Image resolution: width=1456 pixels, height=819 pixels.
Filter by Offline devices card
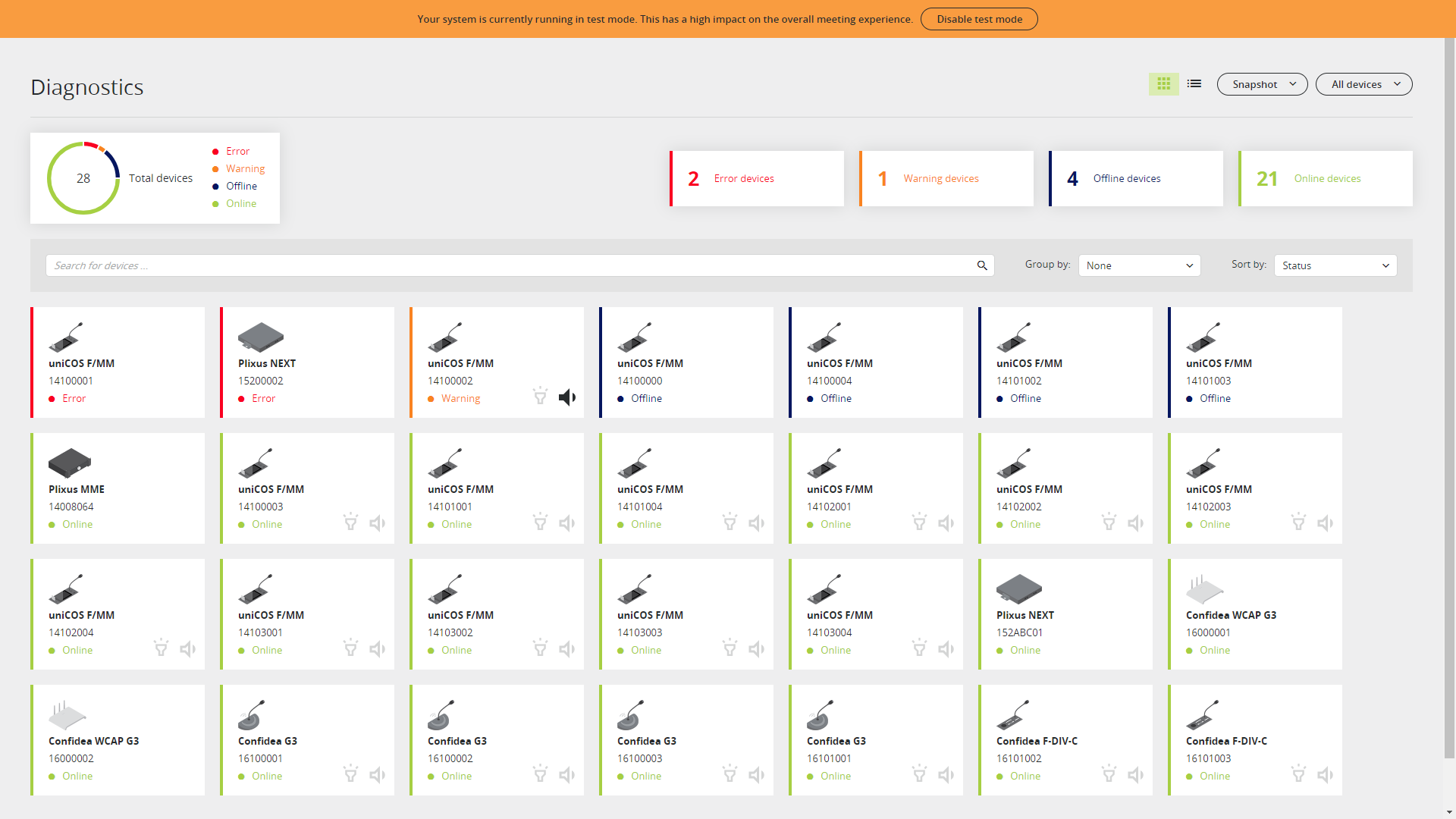tap(1136, 178)
